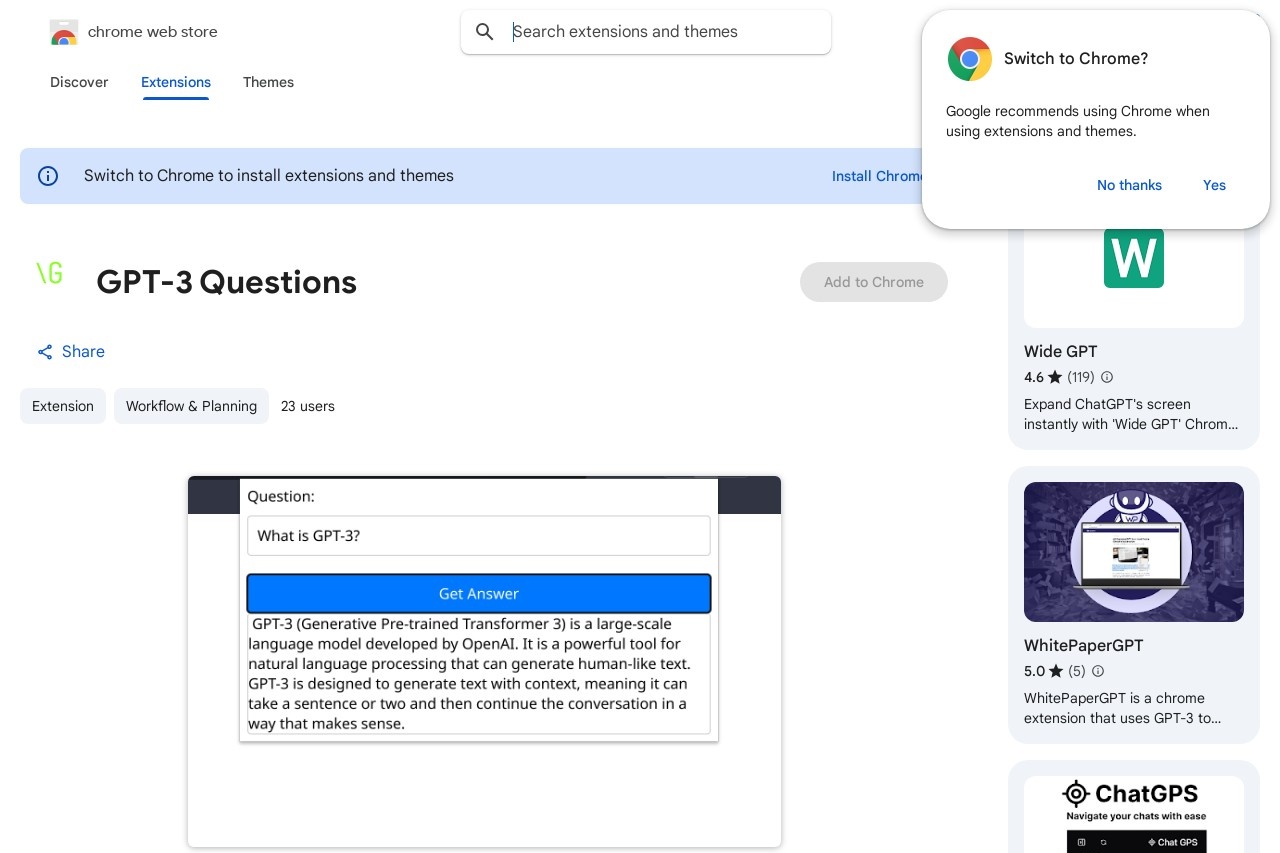Click the Chrome Web Store logo icon
This screenshot has height=853, width=1280.
pyautogui.click(x=63, y=32)
